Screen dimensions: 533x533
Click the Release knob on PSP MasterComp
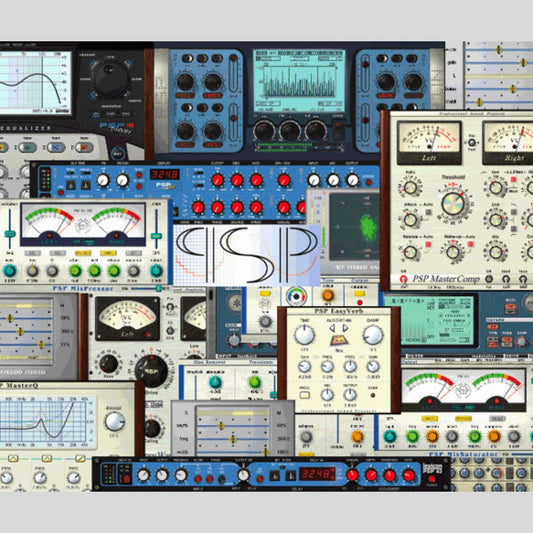click(x=410, y=252)
